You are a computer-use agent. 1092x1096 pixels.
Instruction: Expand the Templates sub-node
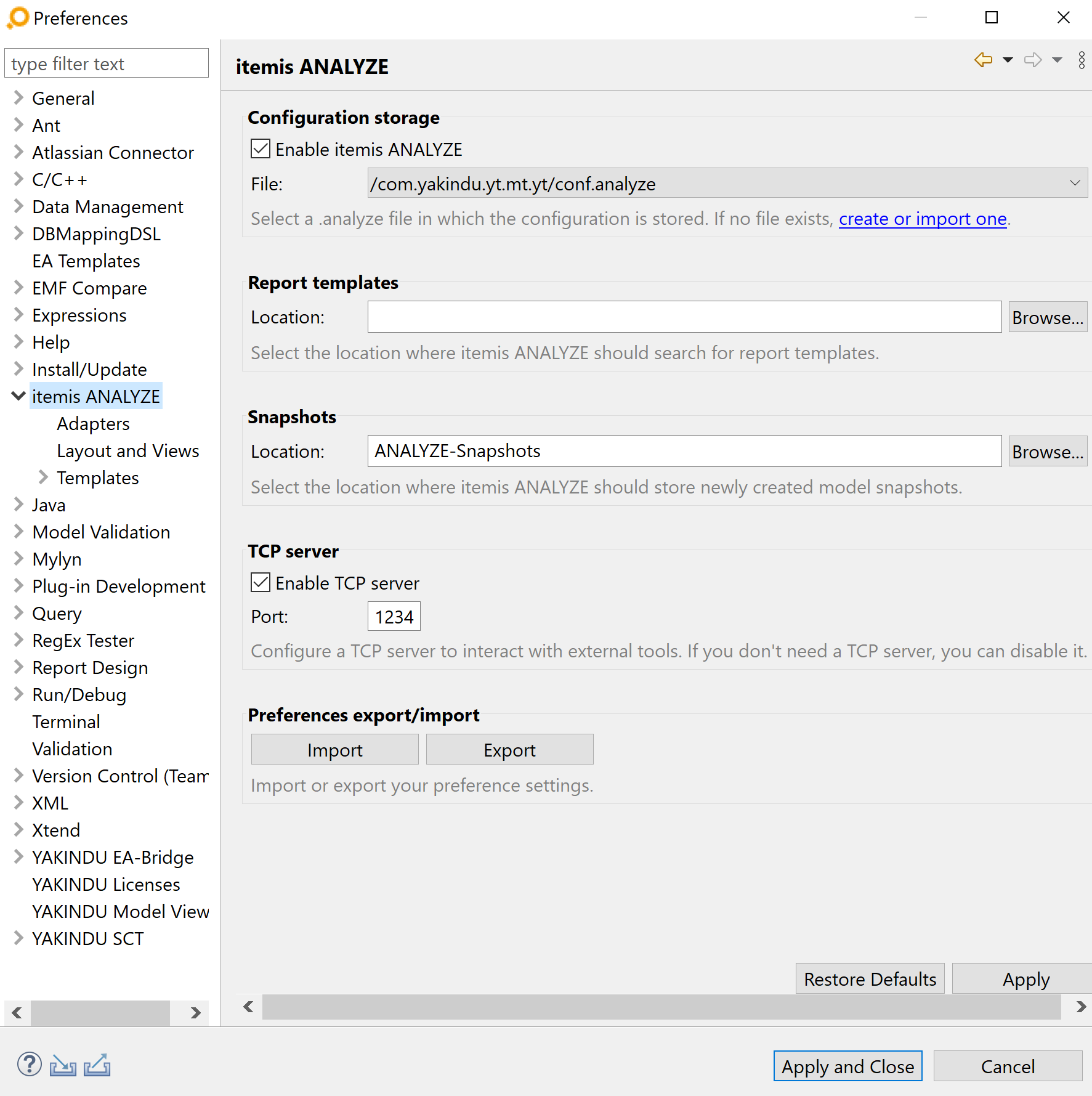43,477
